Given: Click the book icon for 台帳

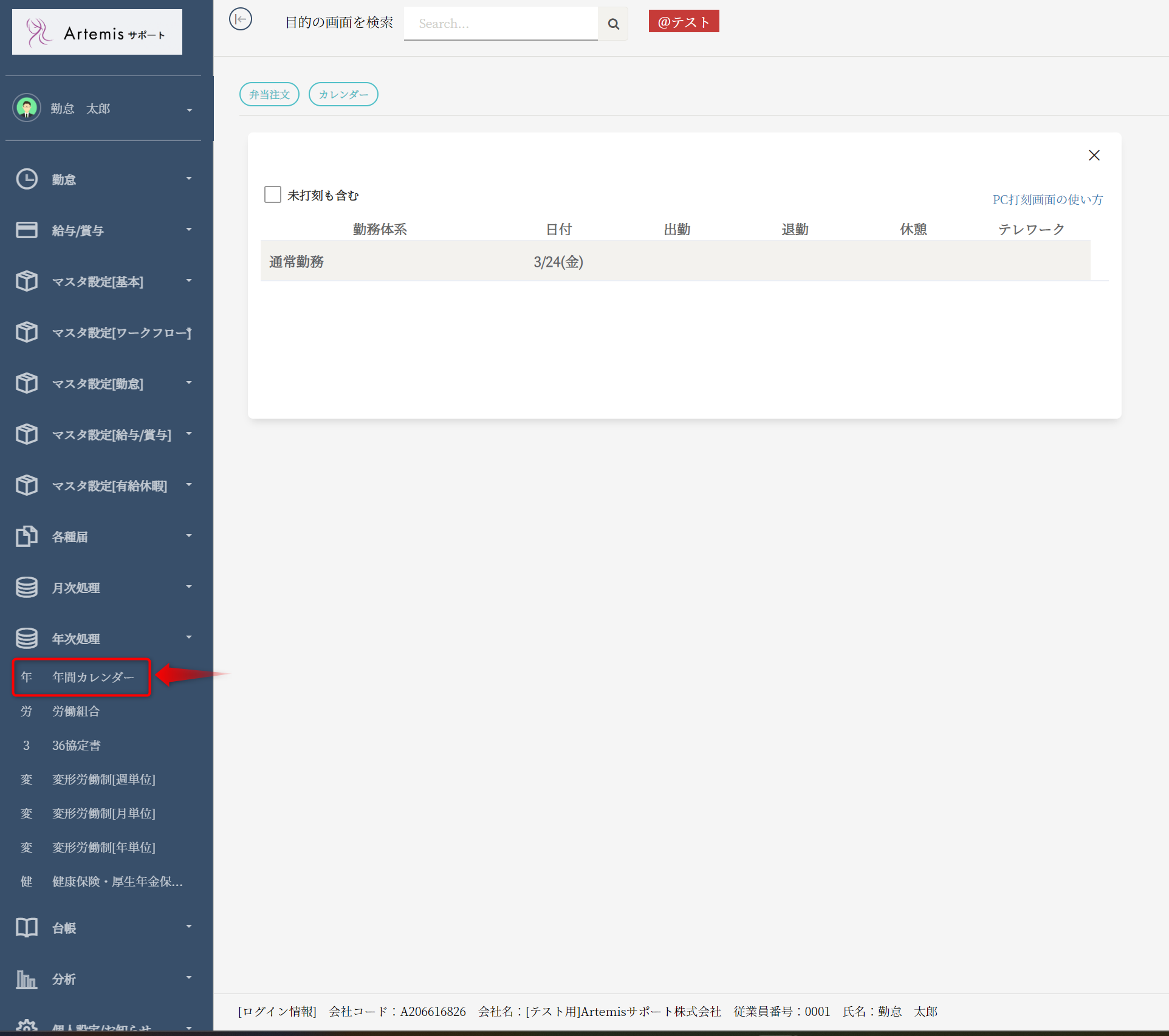Looking at the screenshot, I should tap(27, 928).
